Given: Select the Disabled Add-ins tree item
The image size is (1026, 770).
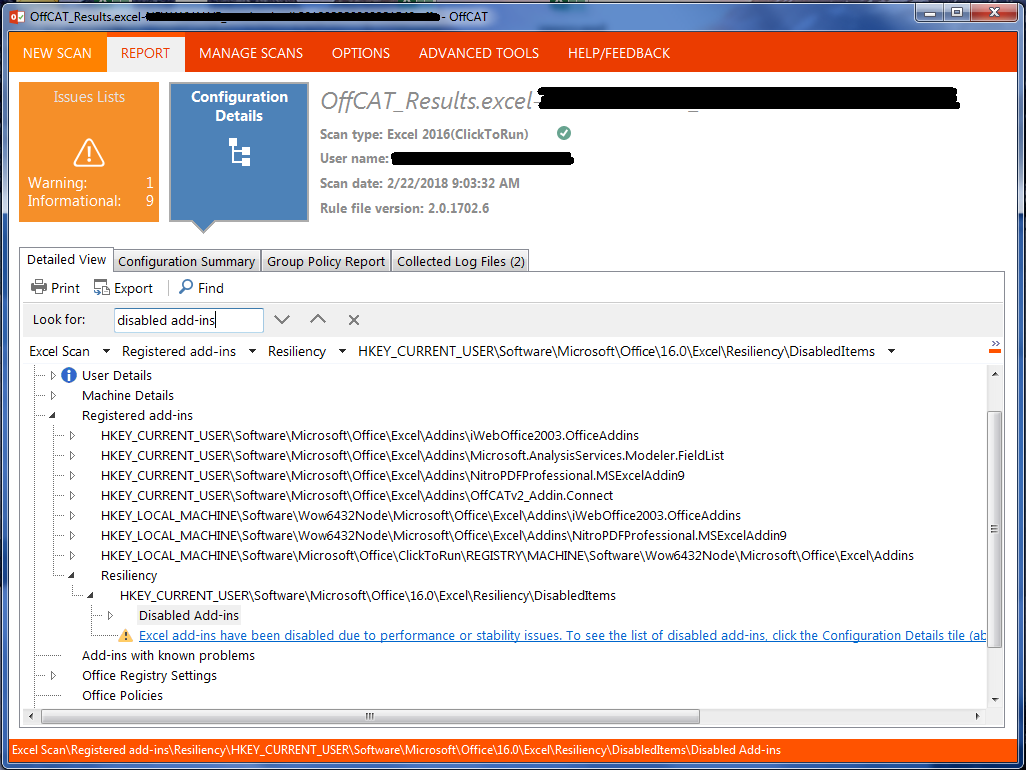Looking at the screenshot, I should pos(188,616).
